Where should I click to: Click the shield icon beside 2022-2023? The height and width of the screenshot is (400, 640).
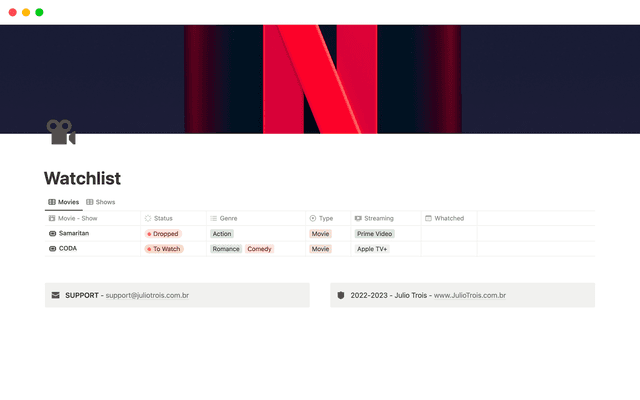click(340, 295)
